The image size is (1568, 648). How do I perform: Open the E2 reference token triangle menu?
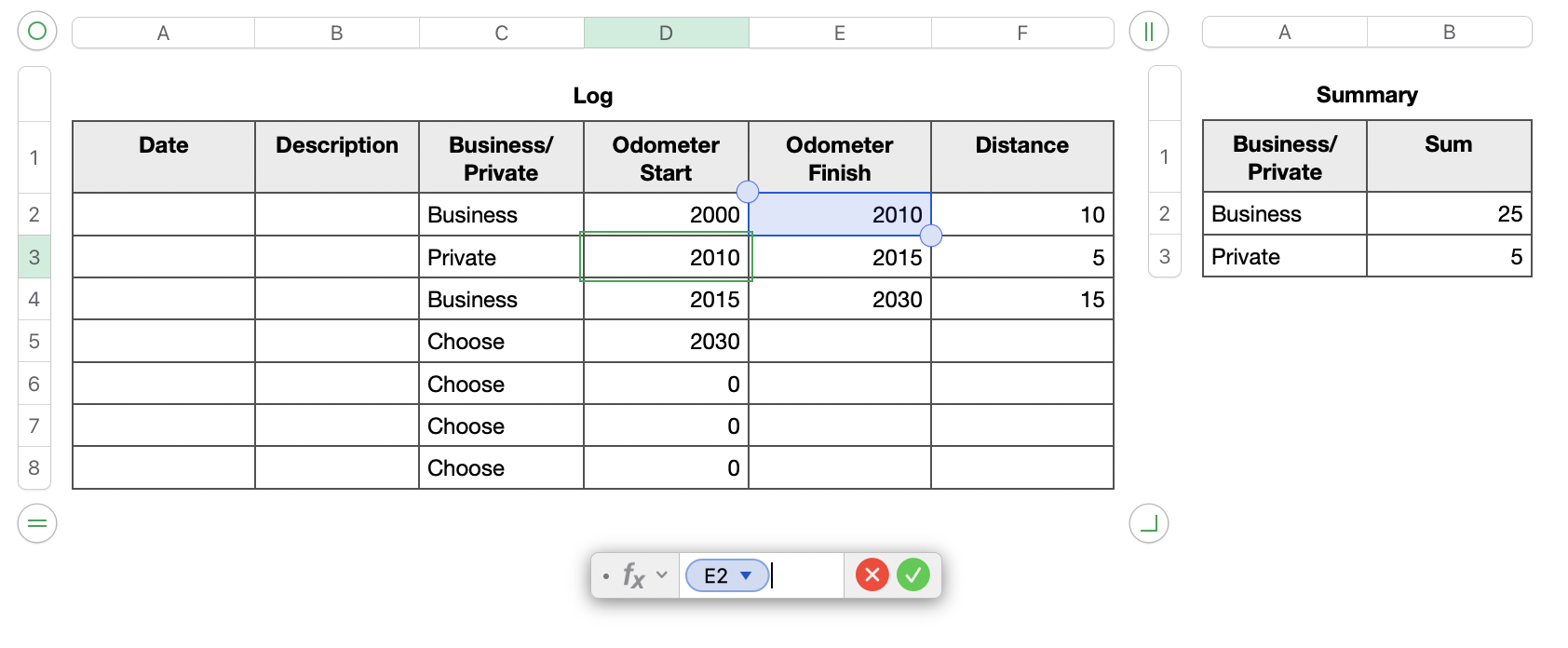pos(746,575)
